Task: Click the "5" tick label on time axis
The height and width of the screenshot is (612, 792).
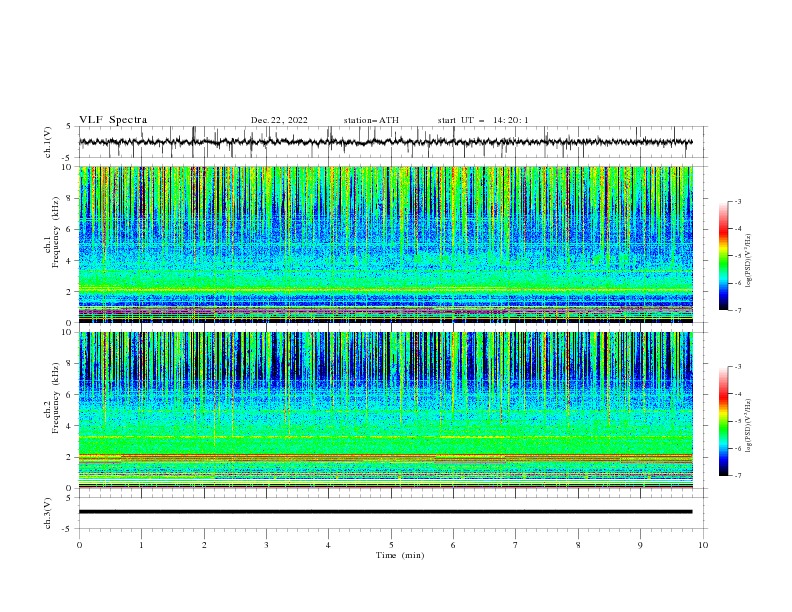Action: pos(391,545)
